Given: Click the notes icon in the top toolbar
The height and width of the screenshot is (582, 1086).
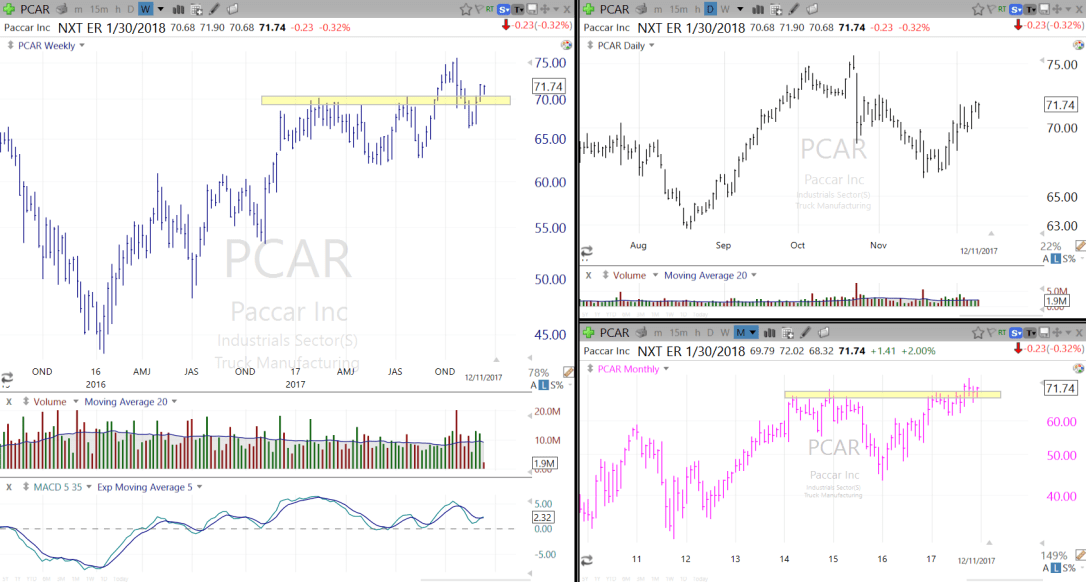Looking at the screenshot, I should 233,9.
